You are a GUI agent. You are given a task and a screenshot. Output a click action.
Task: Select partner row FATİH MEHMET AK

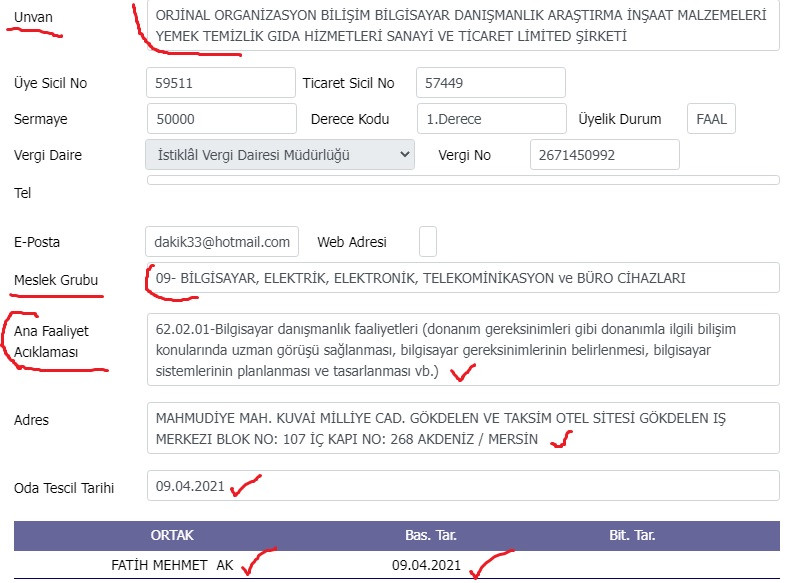pos(396,565)
